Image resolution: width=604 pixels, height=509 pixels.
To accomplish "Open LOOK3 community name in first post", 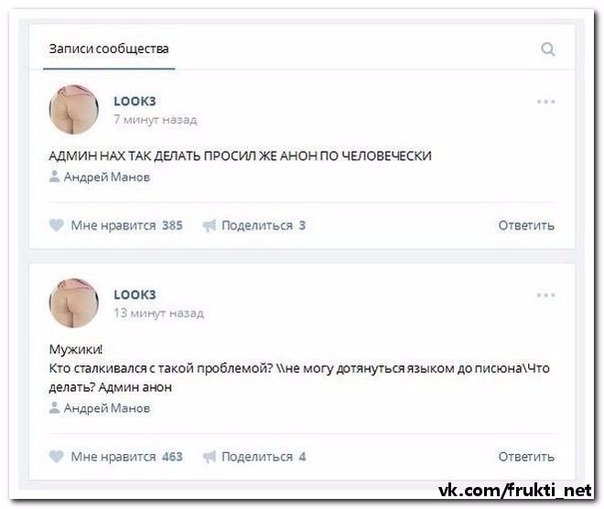I will (x=135, y=101).
